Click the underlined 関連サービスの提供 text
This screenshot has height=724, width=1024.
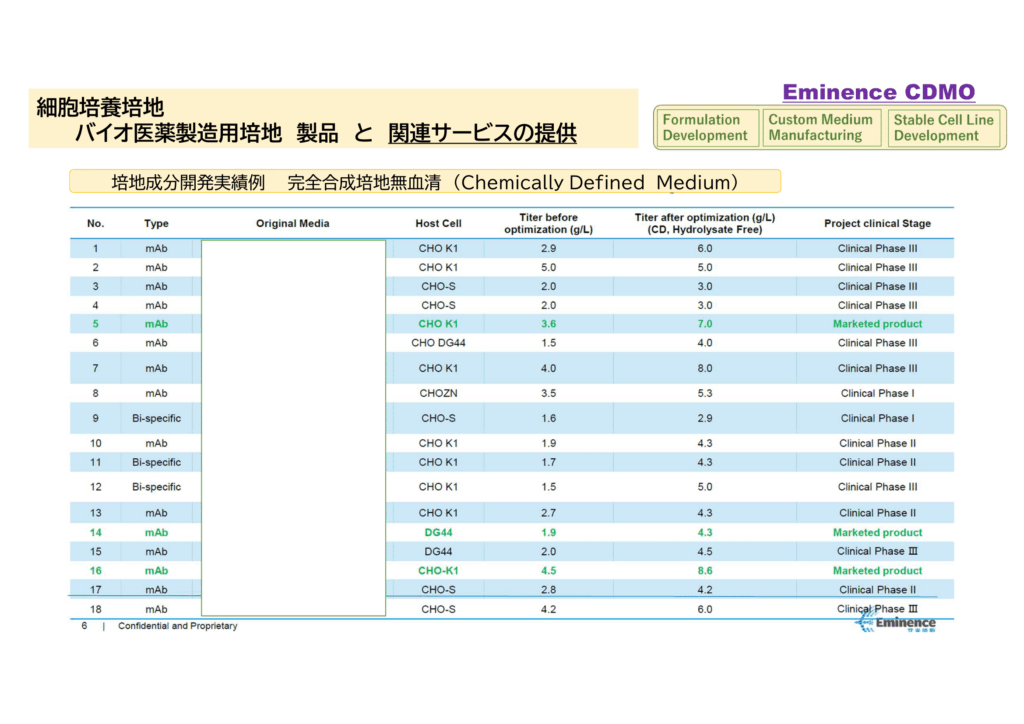point(482,133)
